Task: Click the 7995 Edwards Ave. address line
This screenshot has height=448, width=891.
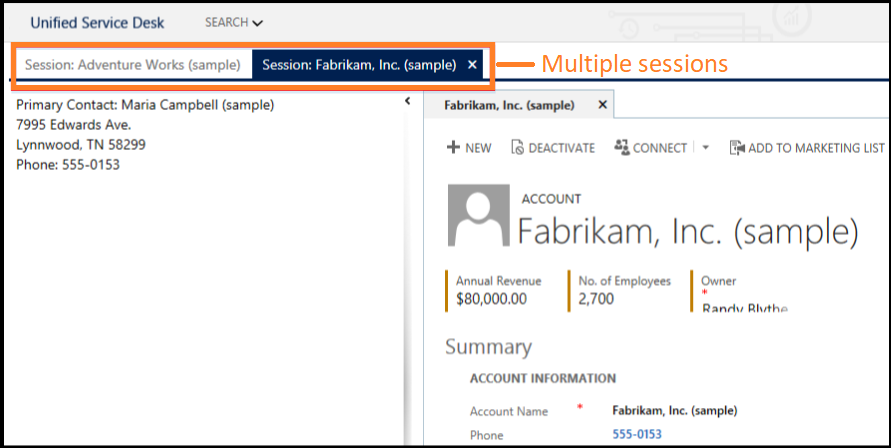Action: [x=73, y=125]
